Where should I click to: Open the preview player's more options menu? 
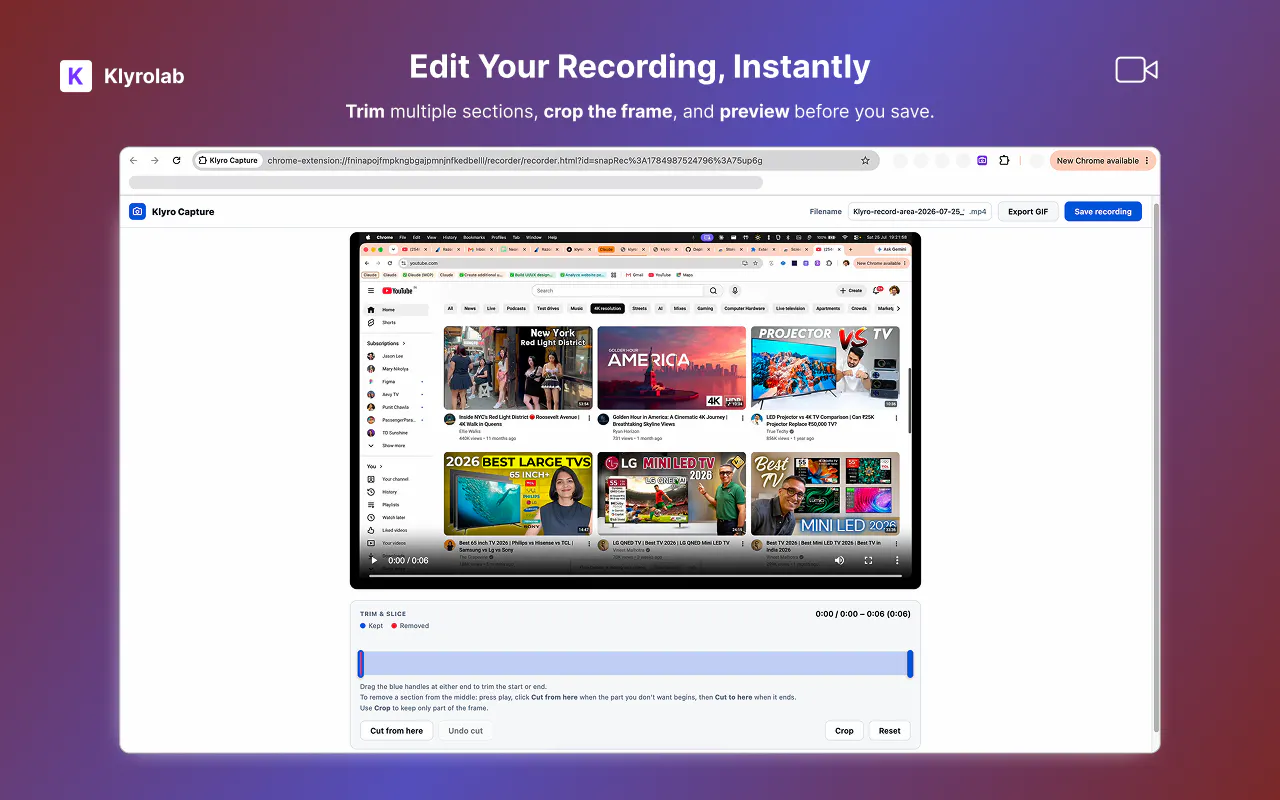(897, 561)
